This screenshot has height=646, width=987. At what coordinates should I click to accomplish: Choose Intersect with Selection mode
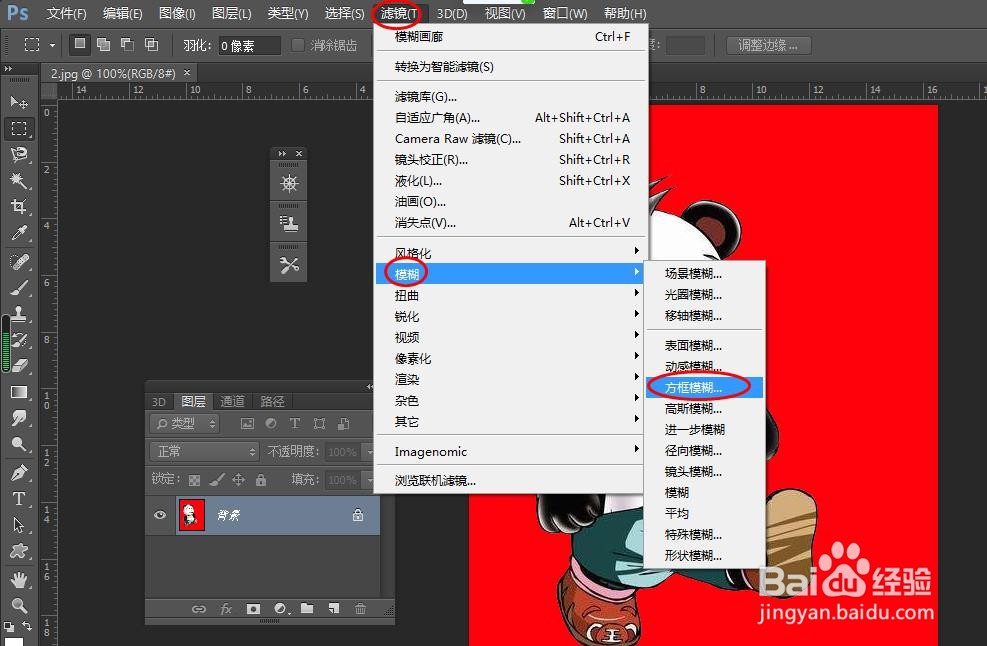pyautogui.click(x=151, y=44)
